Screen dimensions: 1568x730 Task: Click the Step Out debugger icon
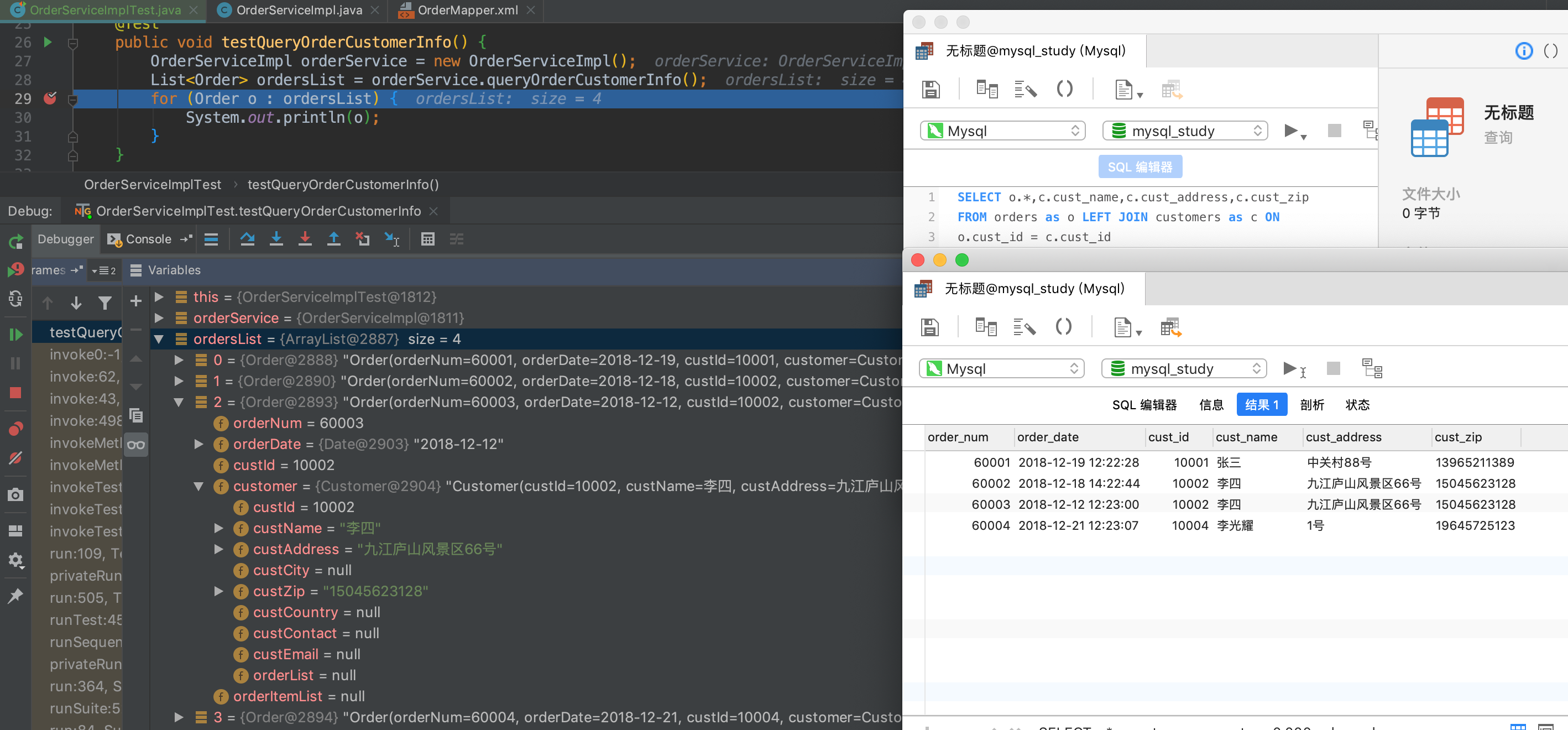(333, 239)
